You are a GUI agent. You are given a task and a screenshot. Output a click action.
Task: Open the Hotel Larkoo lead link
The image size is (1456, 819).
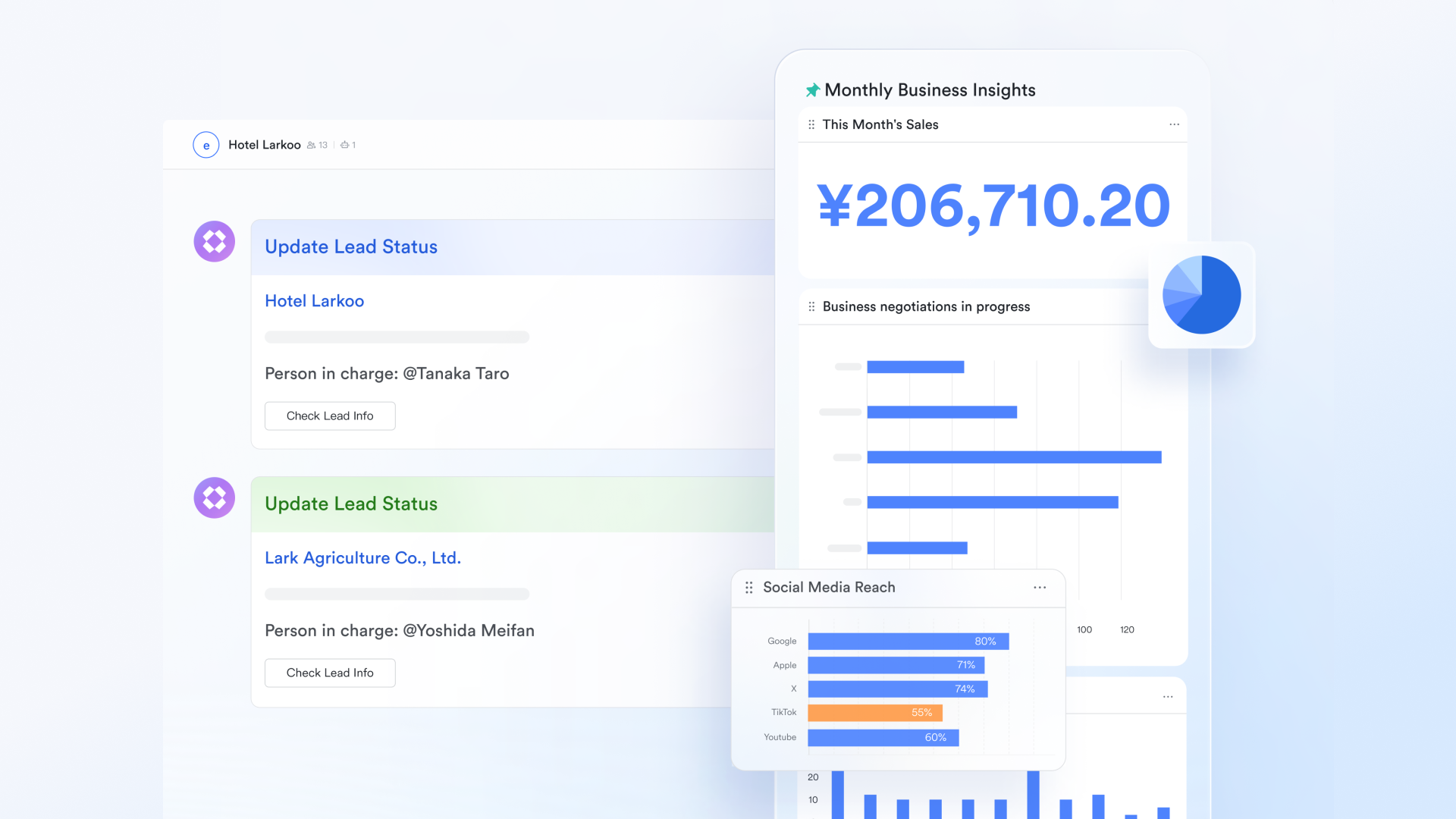tap(315, 301)
